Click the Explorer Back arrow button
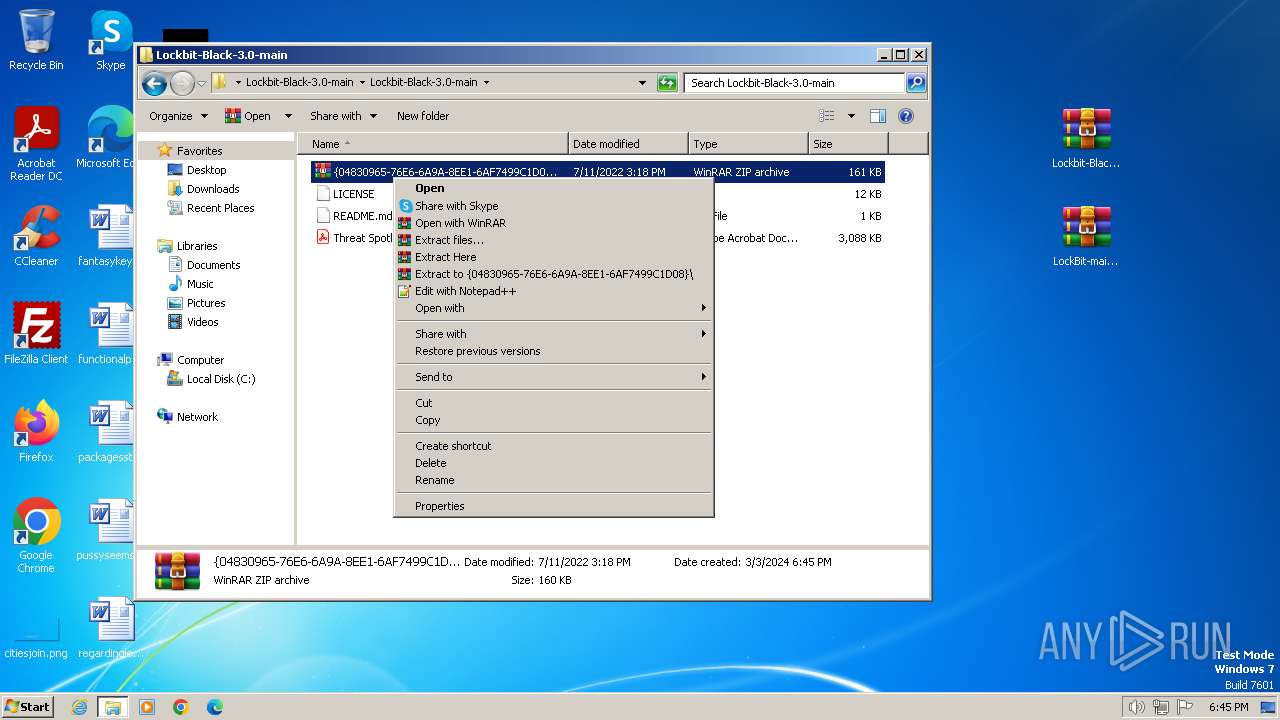 click(154, 83)
